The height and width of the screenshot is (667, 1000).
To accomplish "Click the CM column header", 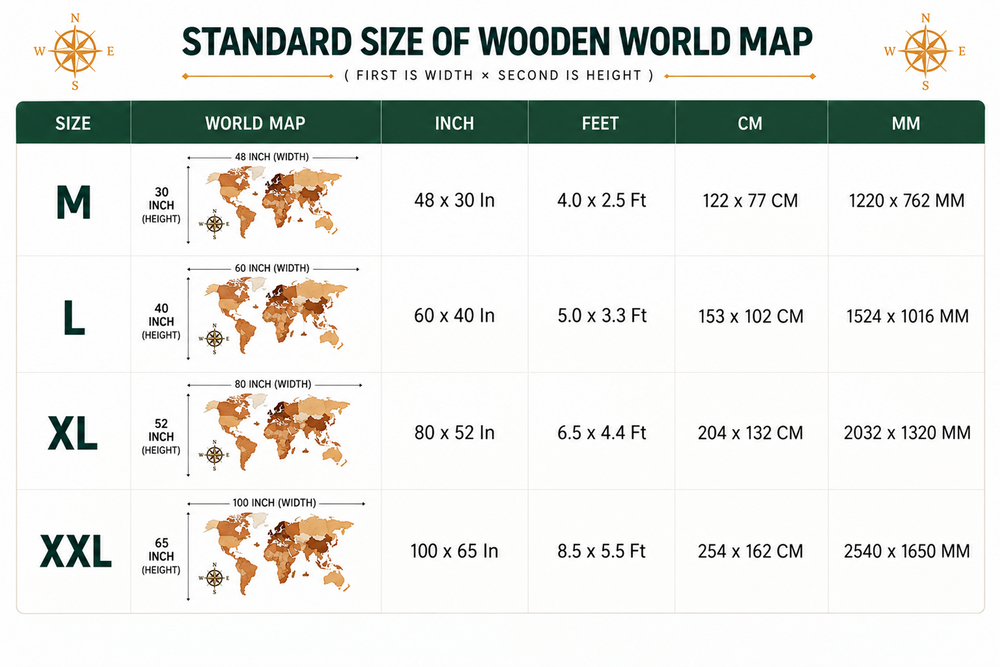I will (x=750, y=123).
